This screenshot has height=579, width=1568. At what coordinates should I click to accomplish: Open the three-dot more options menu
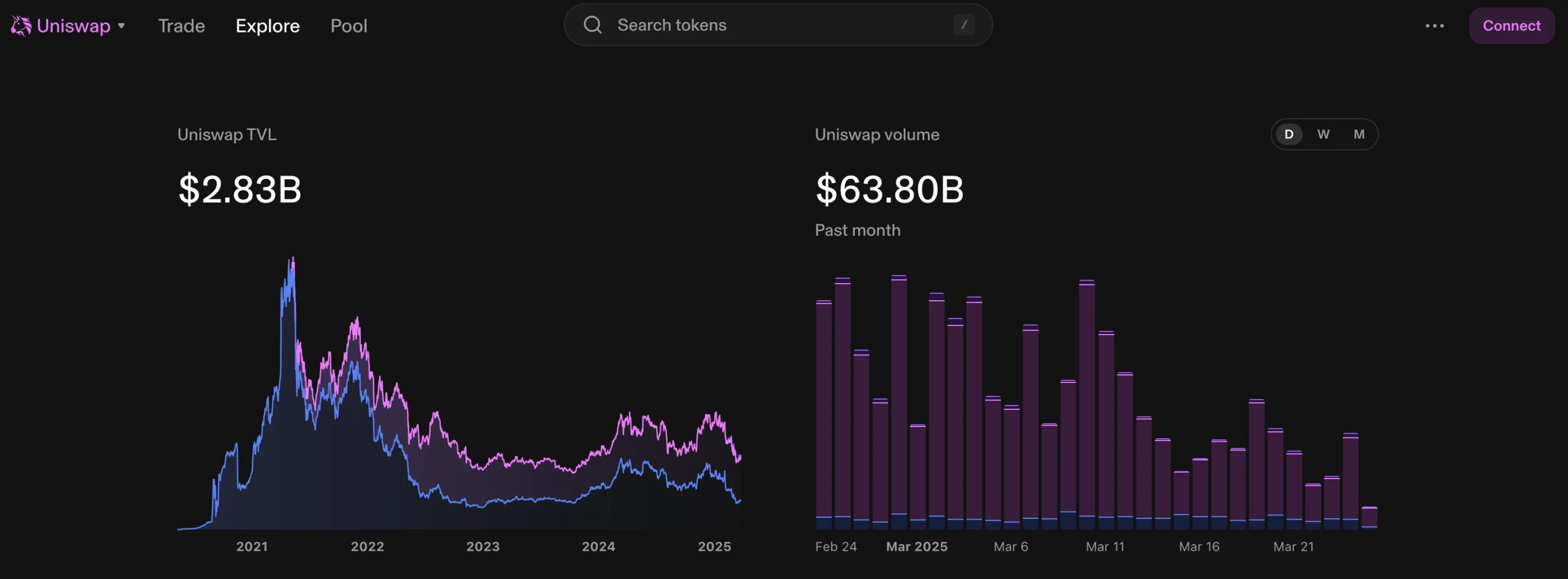[1434, 26]
